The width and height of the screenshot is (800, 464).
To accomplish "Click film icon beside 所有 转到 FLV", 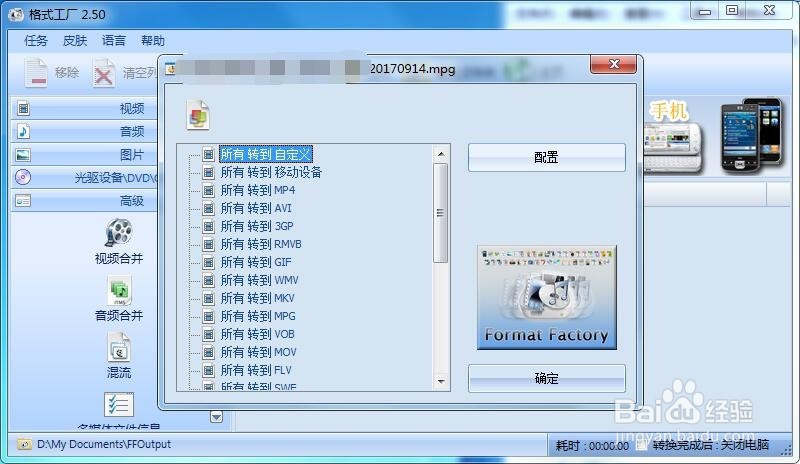I will pyautogui.click(x=208, y=370).
